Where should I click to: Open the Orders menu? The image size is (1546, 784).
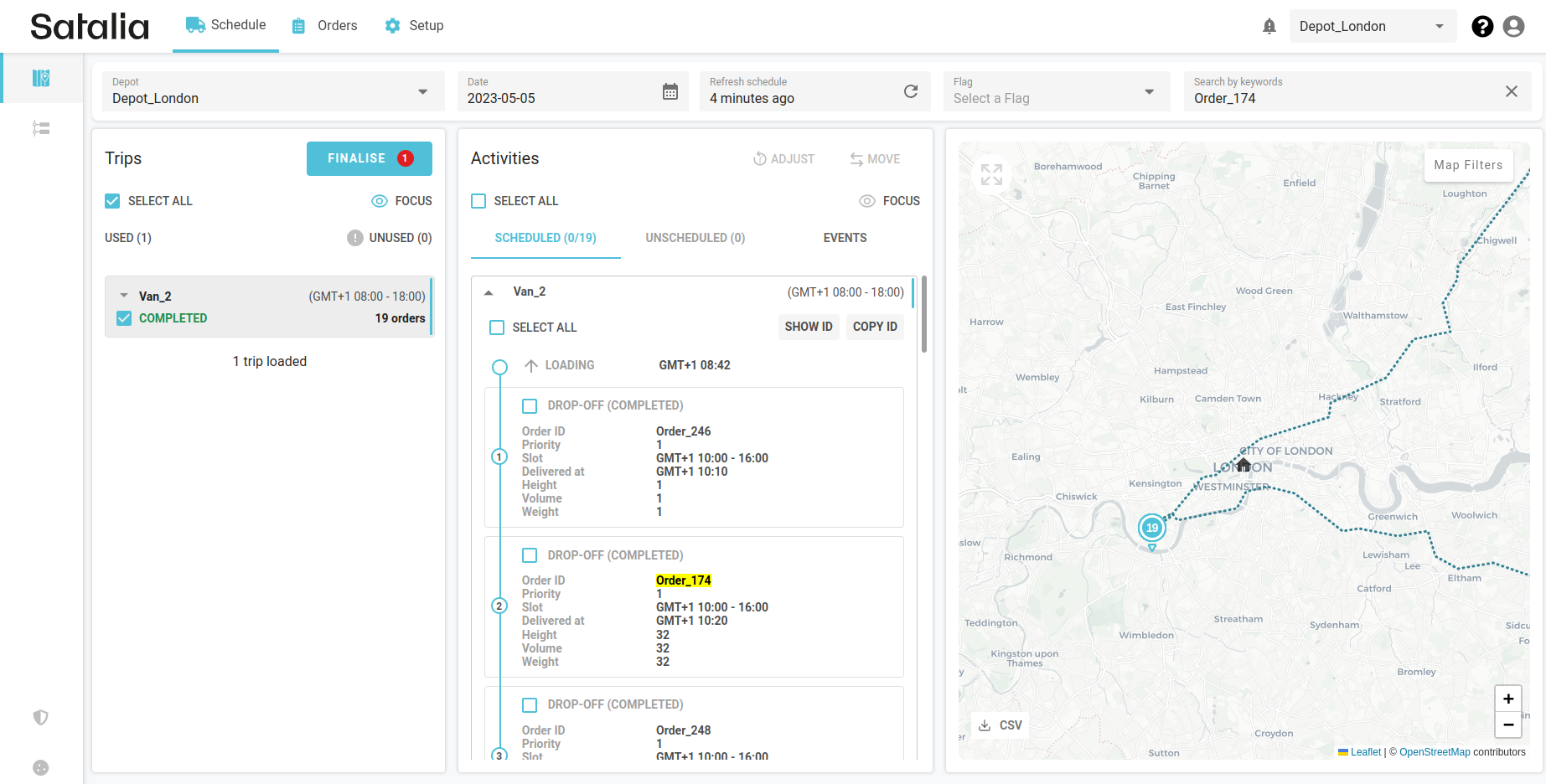(x=325, y=26)
